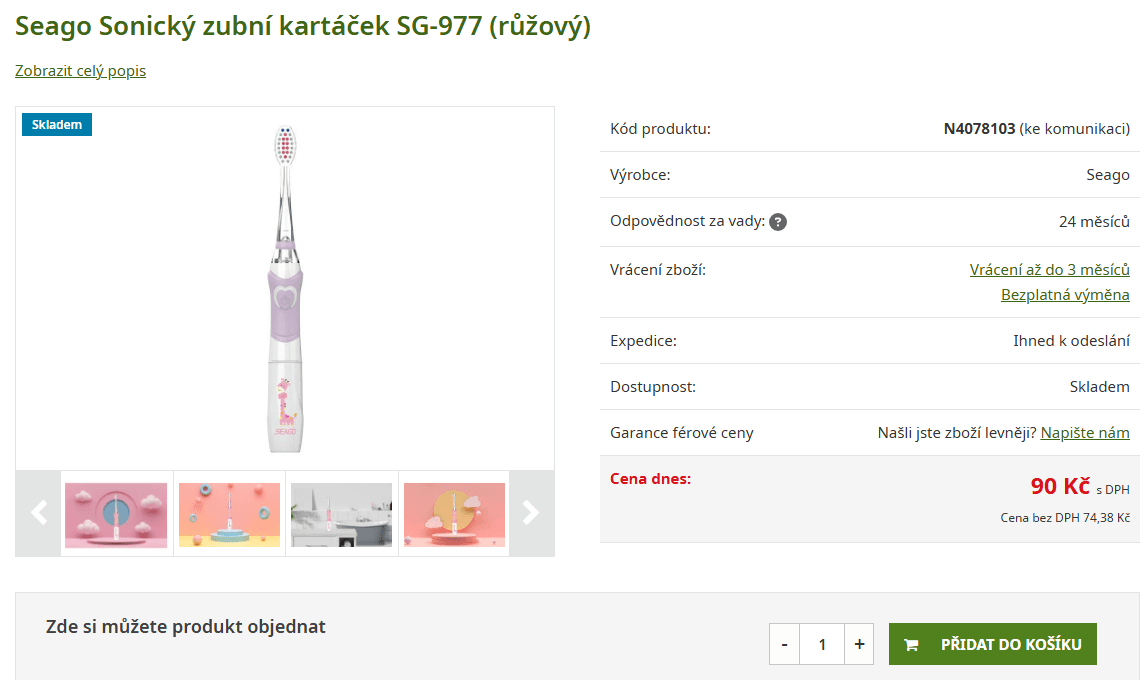Select the Skladem badge on the product image

56,124
